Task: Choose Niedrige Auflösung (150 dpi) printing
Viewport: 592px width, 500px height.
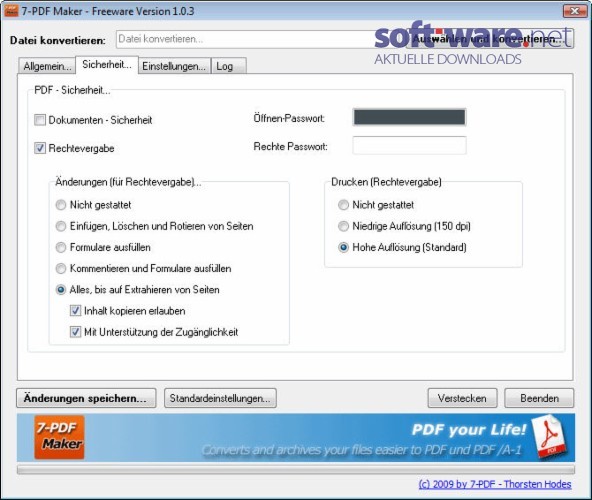Action: (x=343, y=226)
